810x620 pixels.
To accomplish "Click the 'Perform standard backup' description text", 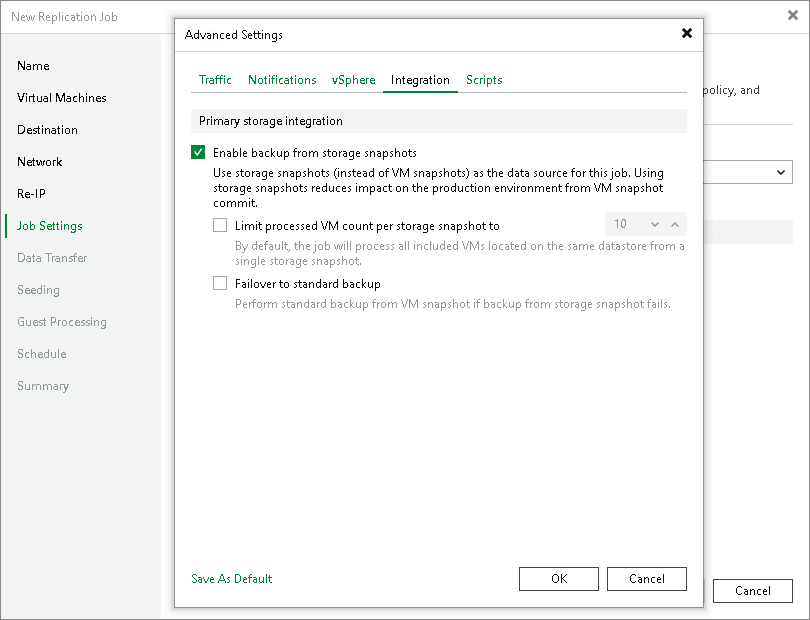I will pyautogui.click(x=453, y=304).
